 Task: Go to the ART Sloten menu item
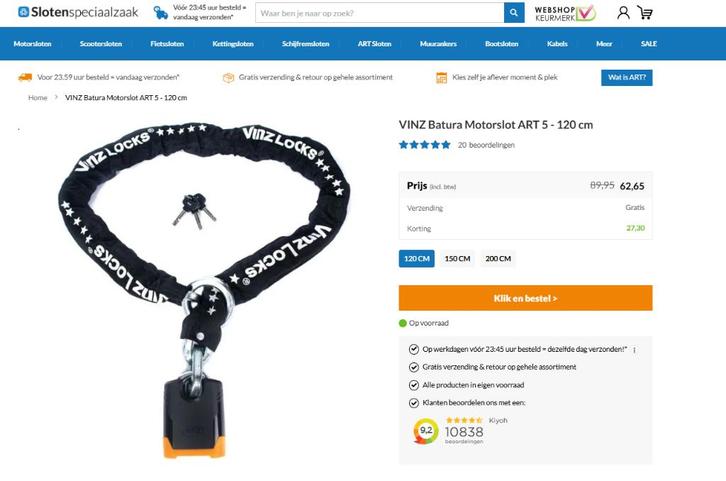pyautogui.click(x=375, y=44)
